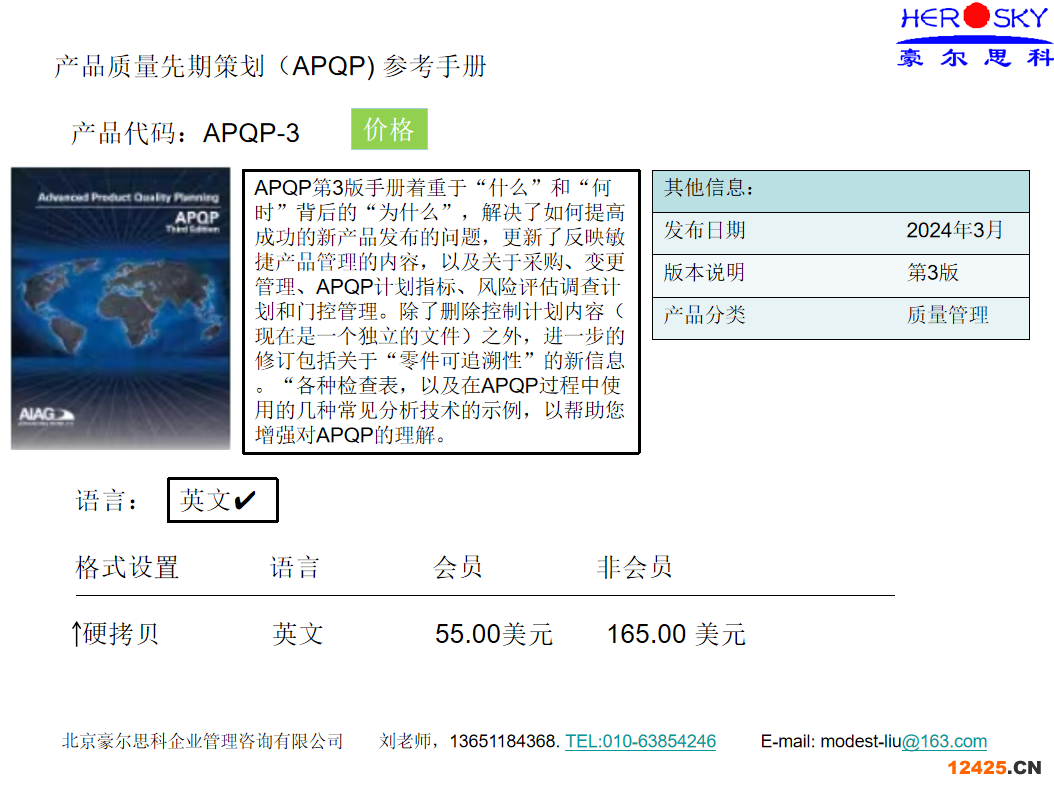The image size is (1054, 790).
Task: Click the 硬拷贝 format cell
Action: [116, 634]
